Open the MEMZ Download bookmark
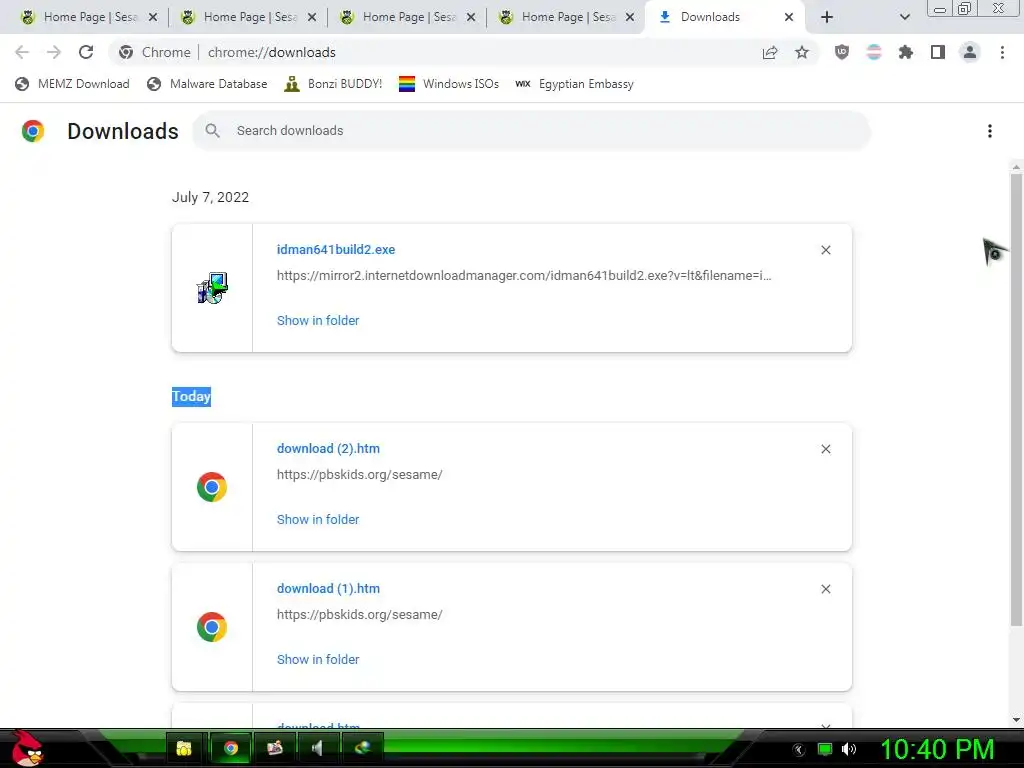 click(72, 84)
